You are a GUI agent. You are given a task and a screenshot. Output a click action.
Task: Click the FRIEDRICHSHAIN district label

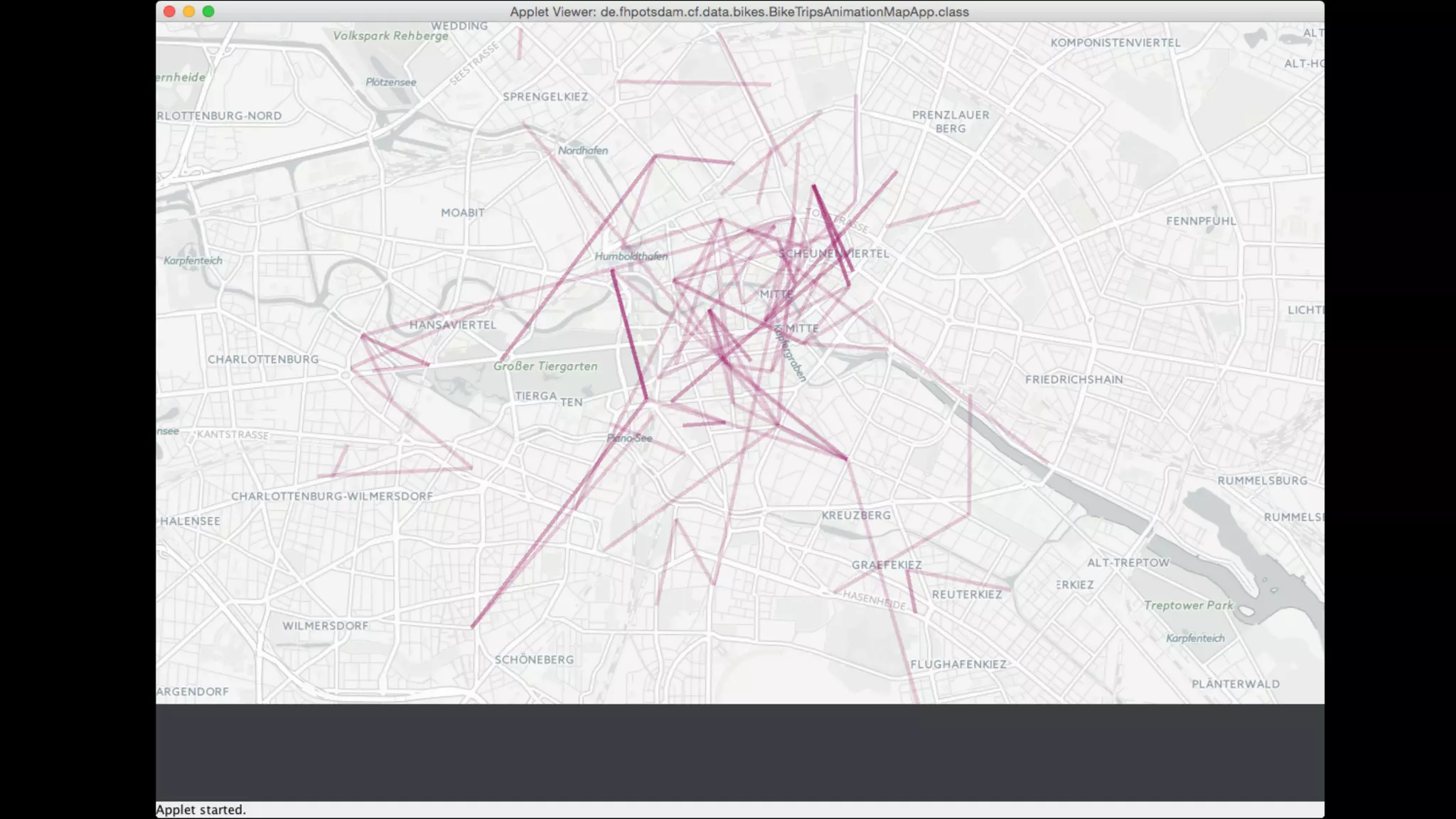click(1074, 380)
